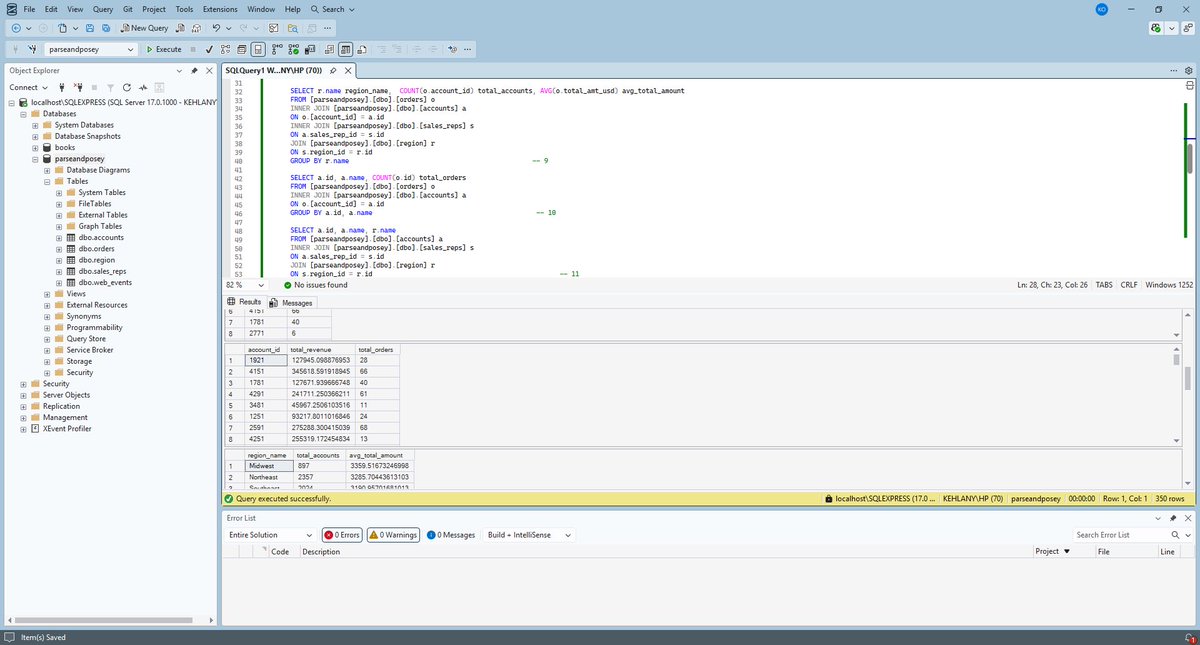Close the Object Explorer panel
1200x645 pixels.
(x=209, y=71)
